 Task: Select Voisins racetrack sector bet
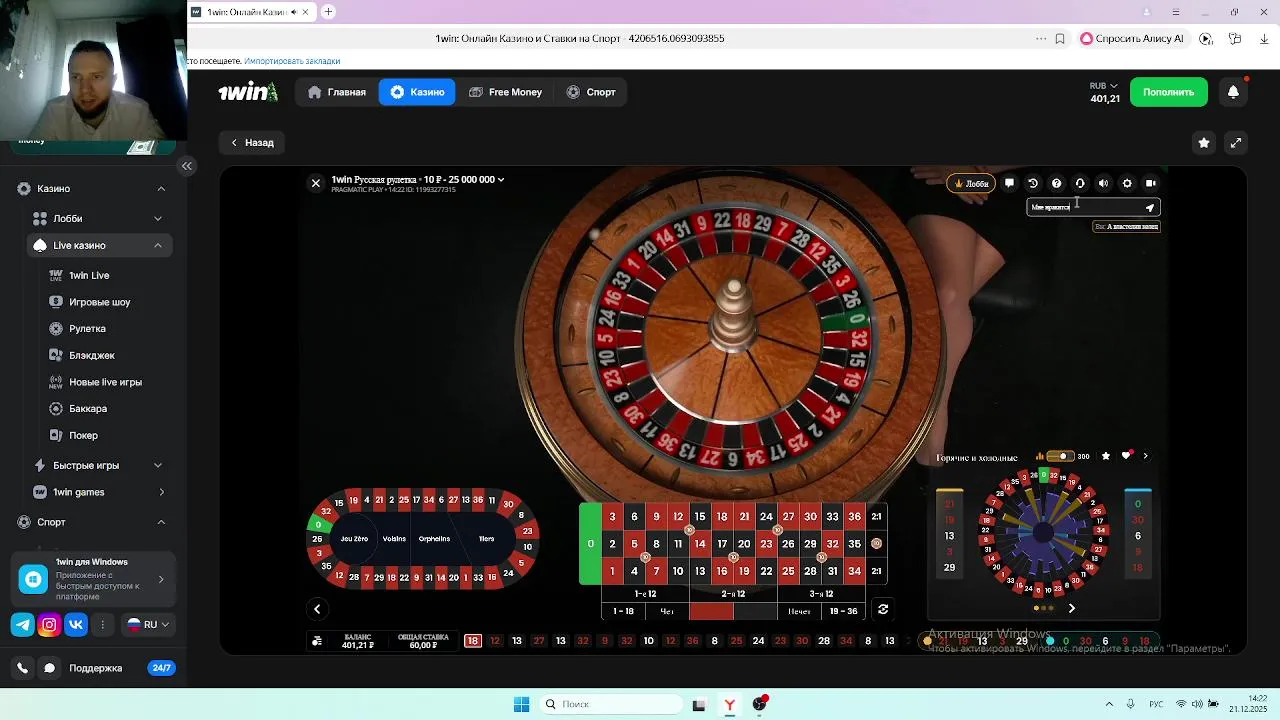[x=394, y=539]
